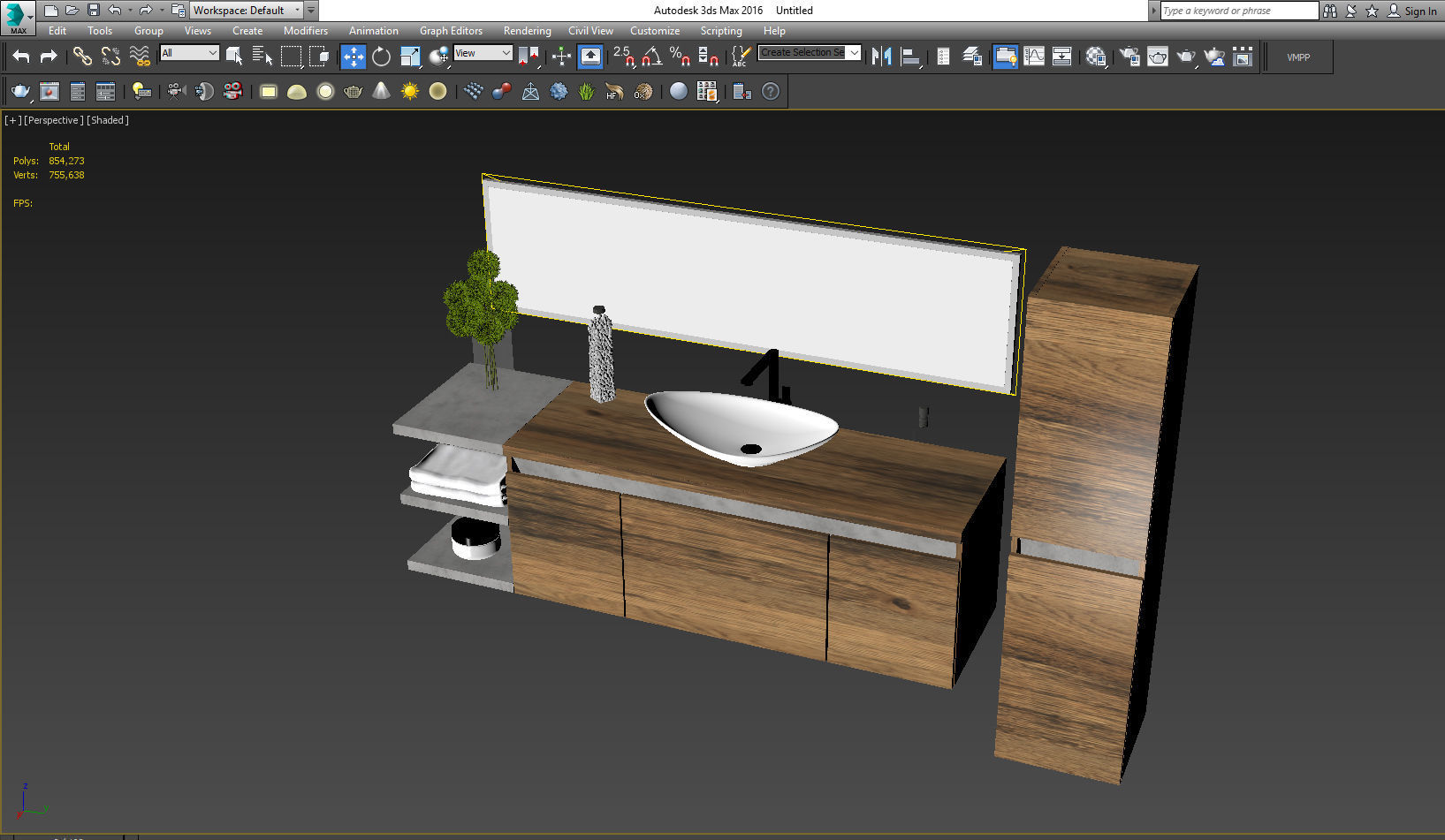1445x840 pixels.
Task: Click the cone primitive icon in second toolbar
Action: 381,91
